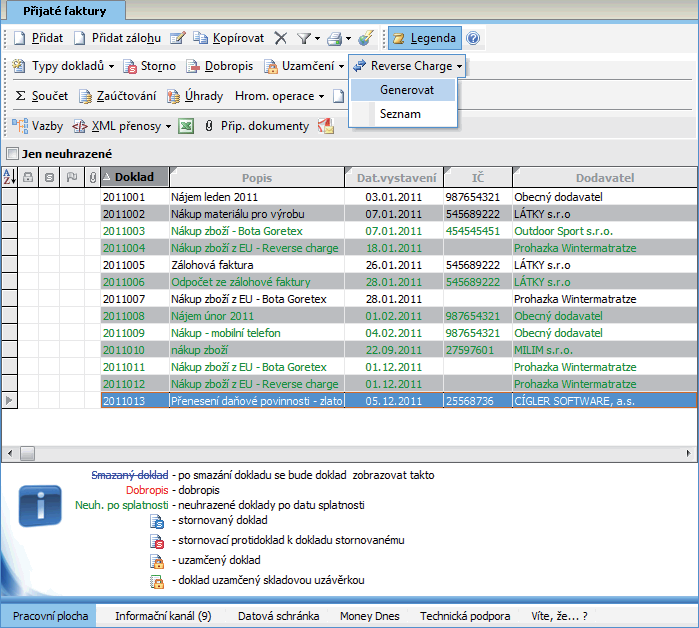Click the brush clean-up icon
This screenshot has width=699, height=628.
pos(366,39)
